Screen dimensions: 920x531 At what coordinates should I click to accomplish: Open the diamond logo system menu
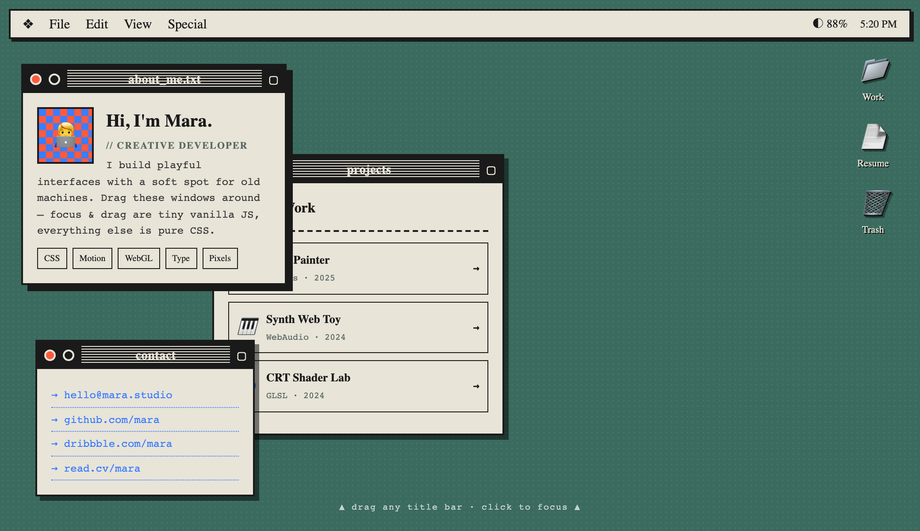(x=28, y=24)
